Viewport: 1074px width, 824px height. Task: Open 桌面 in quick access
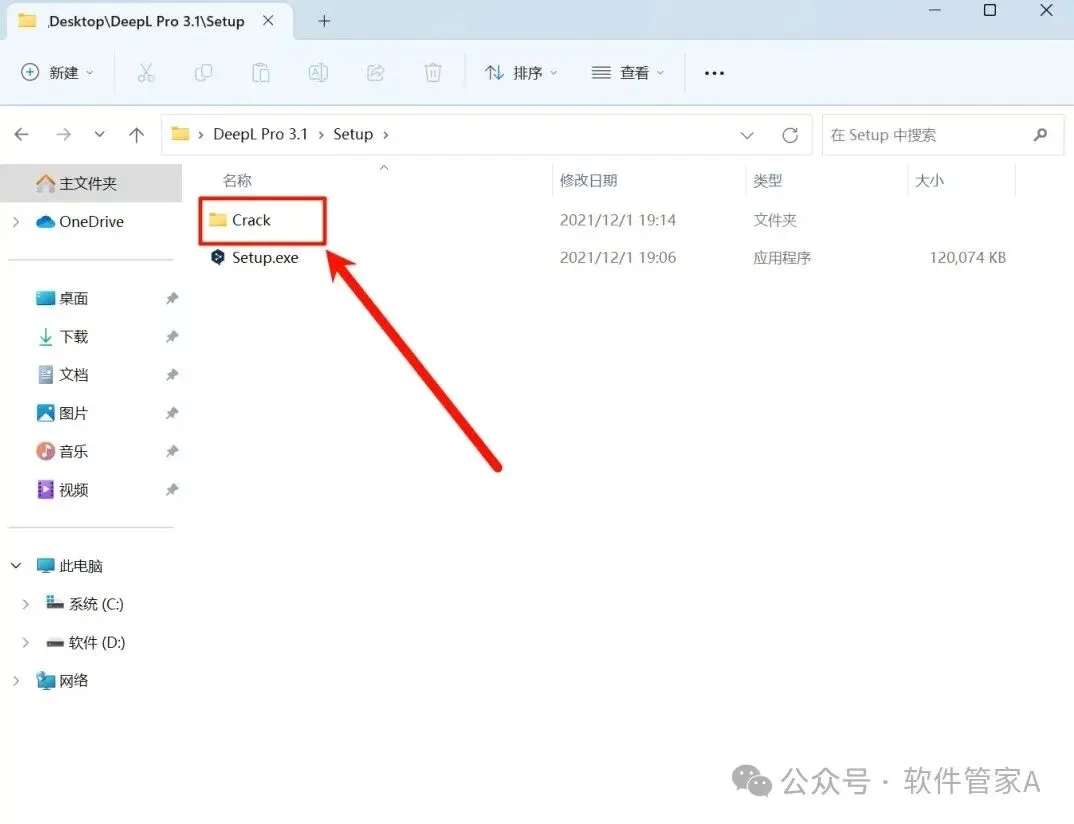(62, 299)
